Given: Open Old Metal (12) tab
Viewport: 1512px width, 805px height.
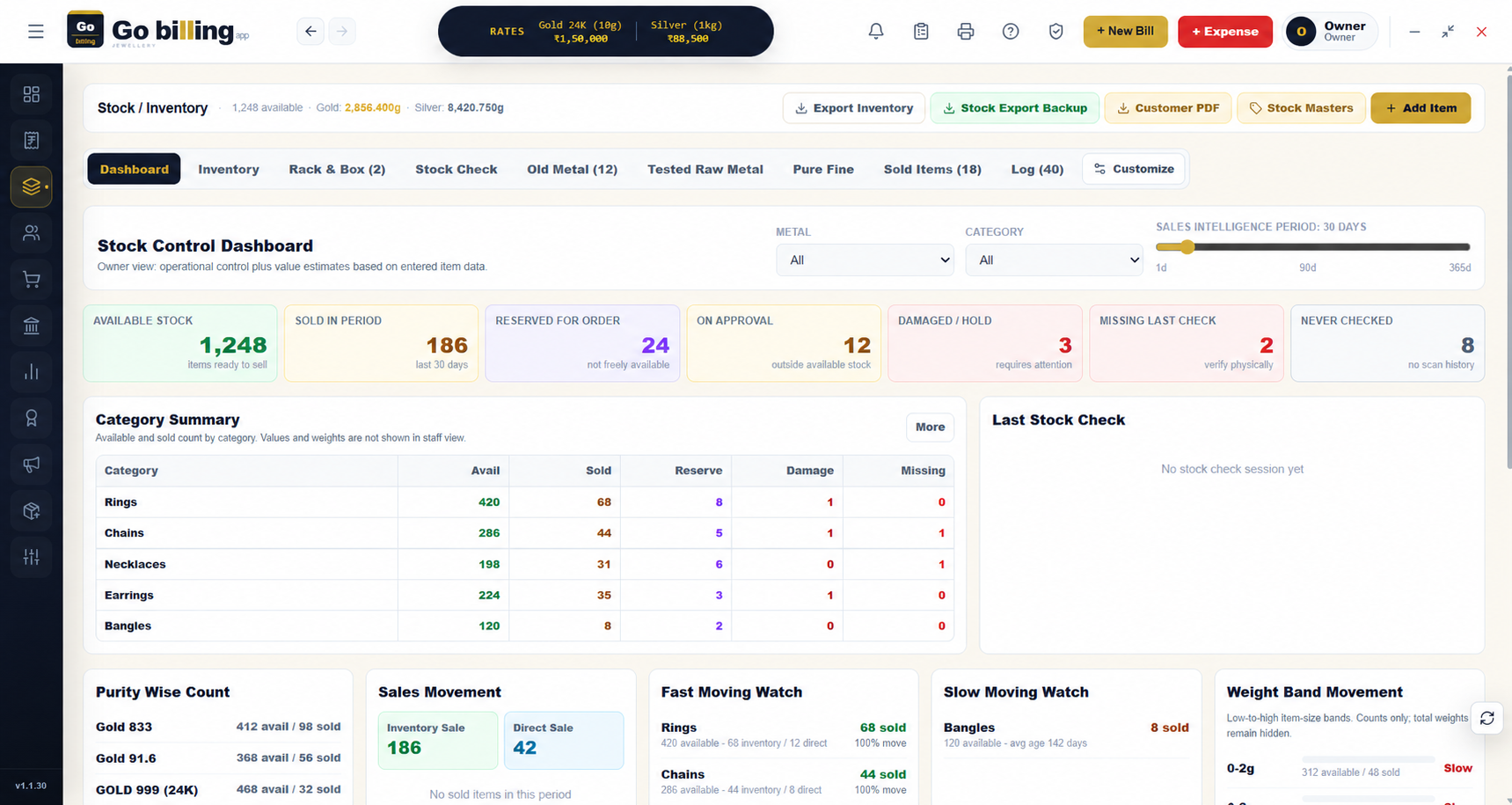Looking at the screenshot, I should click(573, 169).
